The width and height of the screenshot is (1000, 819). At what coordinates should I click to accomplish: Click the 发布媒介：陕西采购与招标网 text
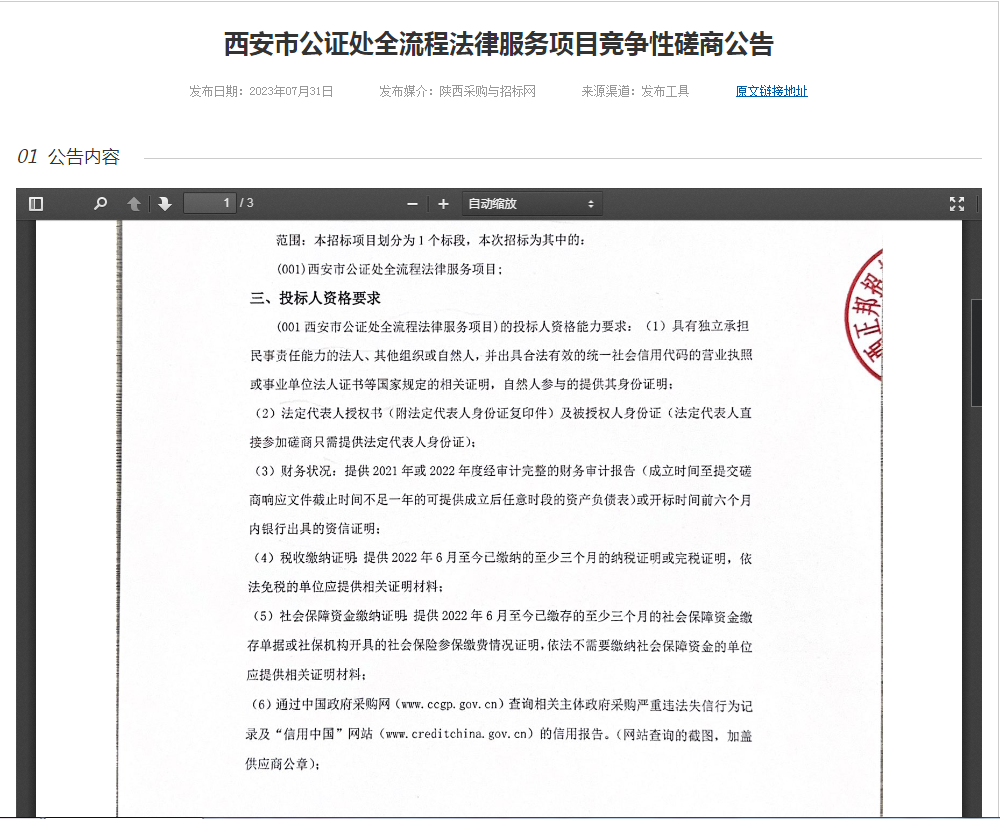(x=457, y=91)
